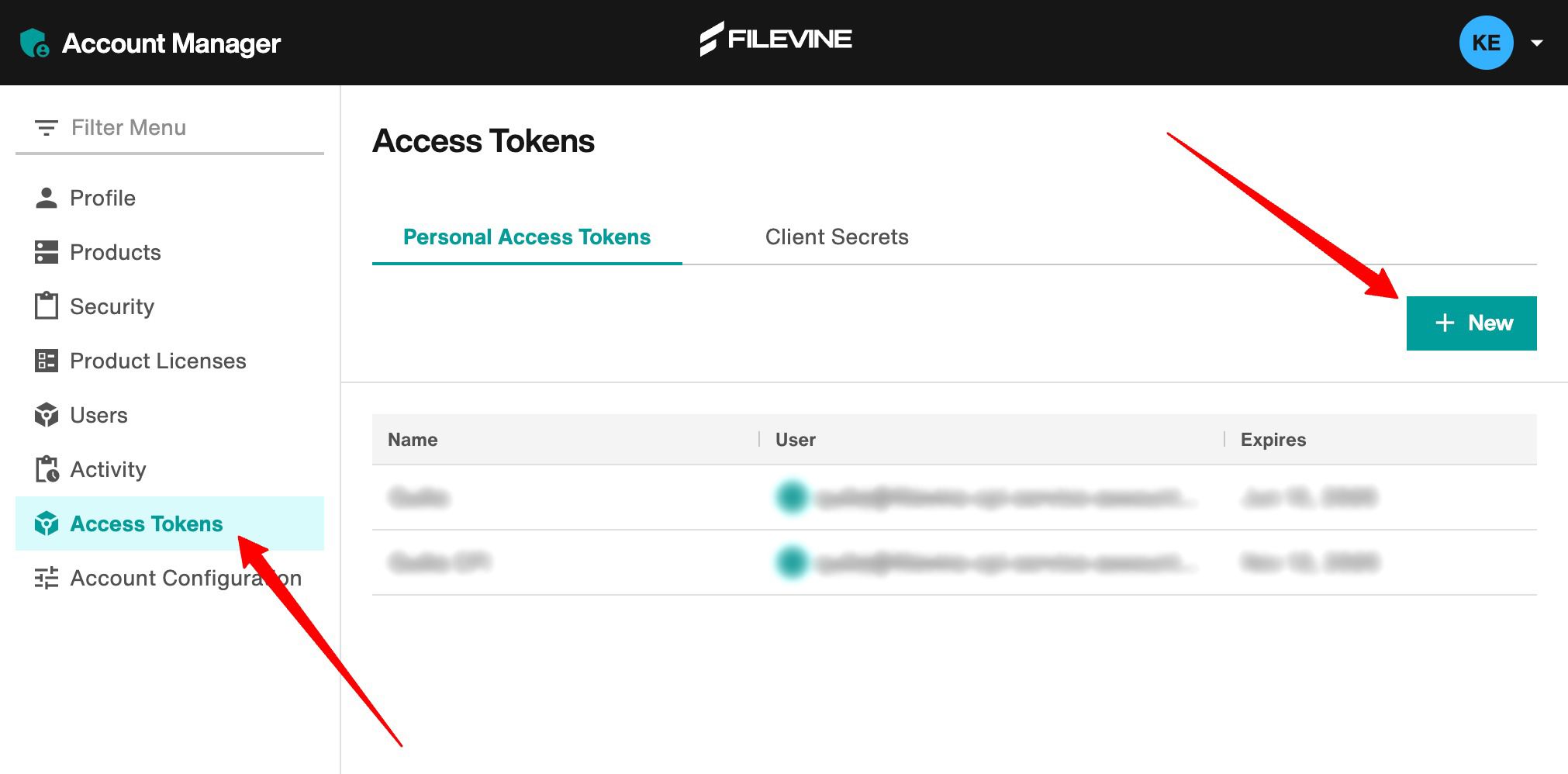Image resolution: width=1568 pixels, height=774 pixels.
Task: Expand the dropdown arrow beside the KE avatar
Action: coord(1538,43)
